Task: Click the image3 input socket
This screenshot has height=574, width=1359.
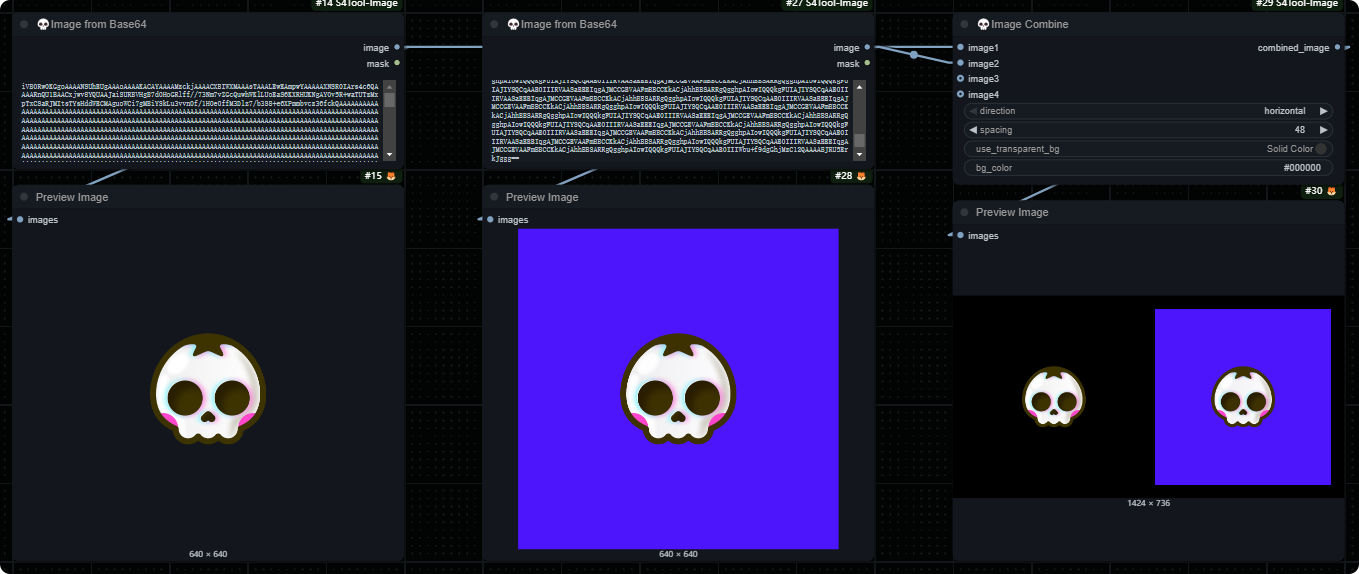Action: (x=961, y=79)
